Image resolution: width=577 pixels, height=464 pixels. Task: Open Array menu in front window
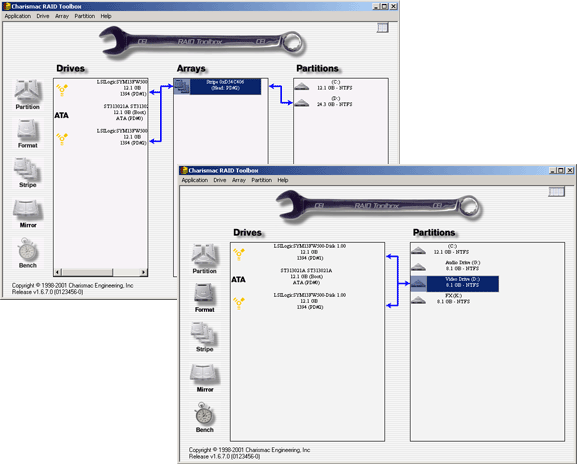pyautogui.click(x=239, y=180)
